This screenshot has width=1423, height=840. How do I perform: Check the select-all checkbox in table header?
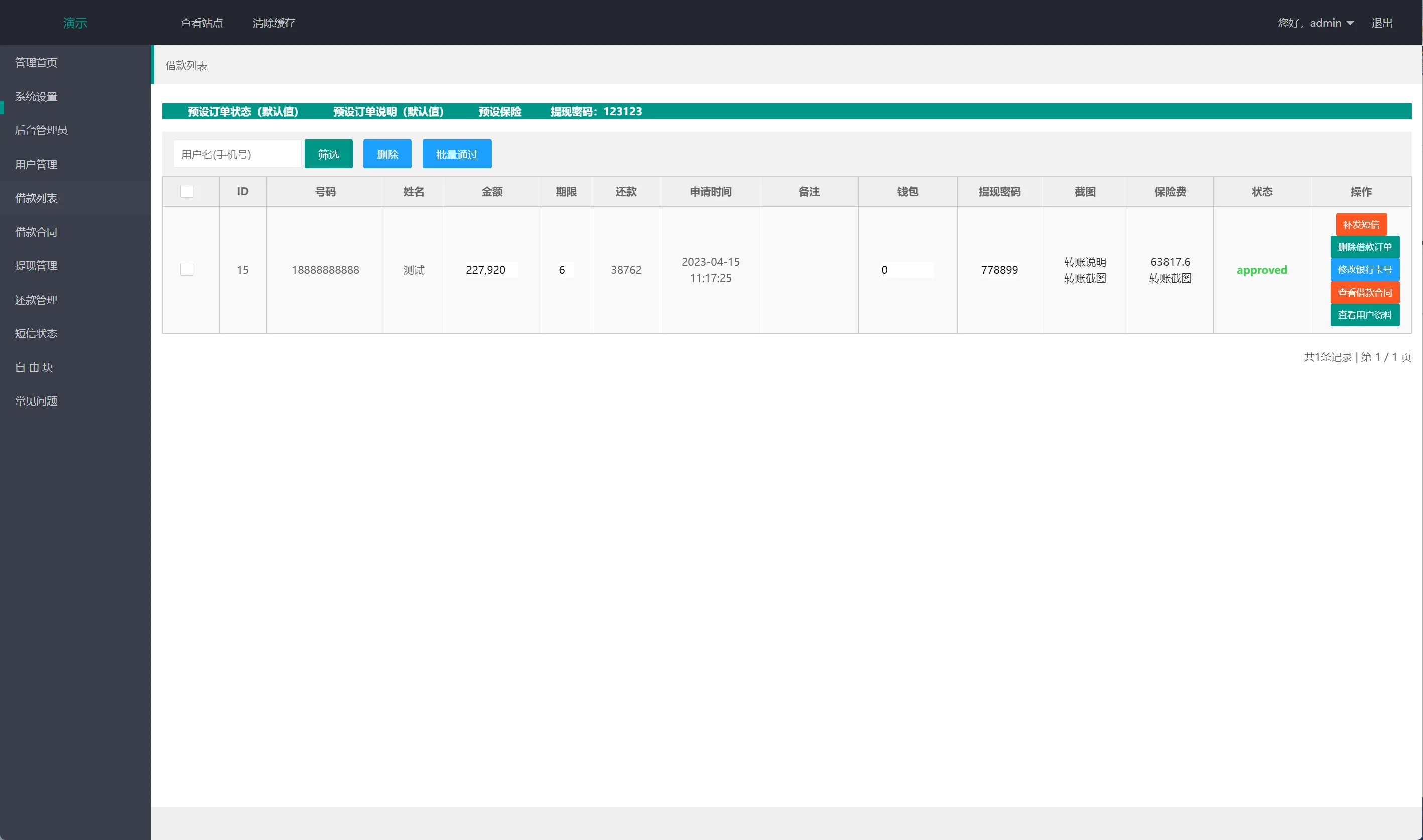point(186,191)
